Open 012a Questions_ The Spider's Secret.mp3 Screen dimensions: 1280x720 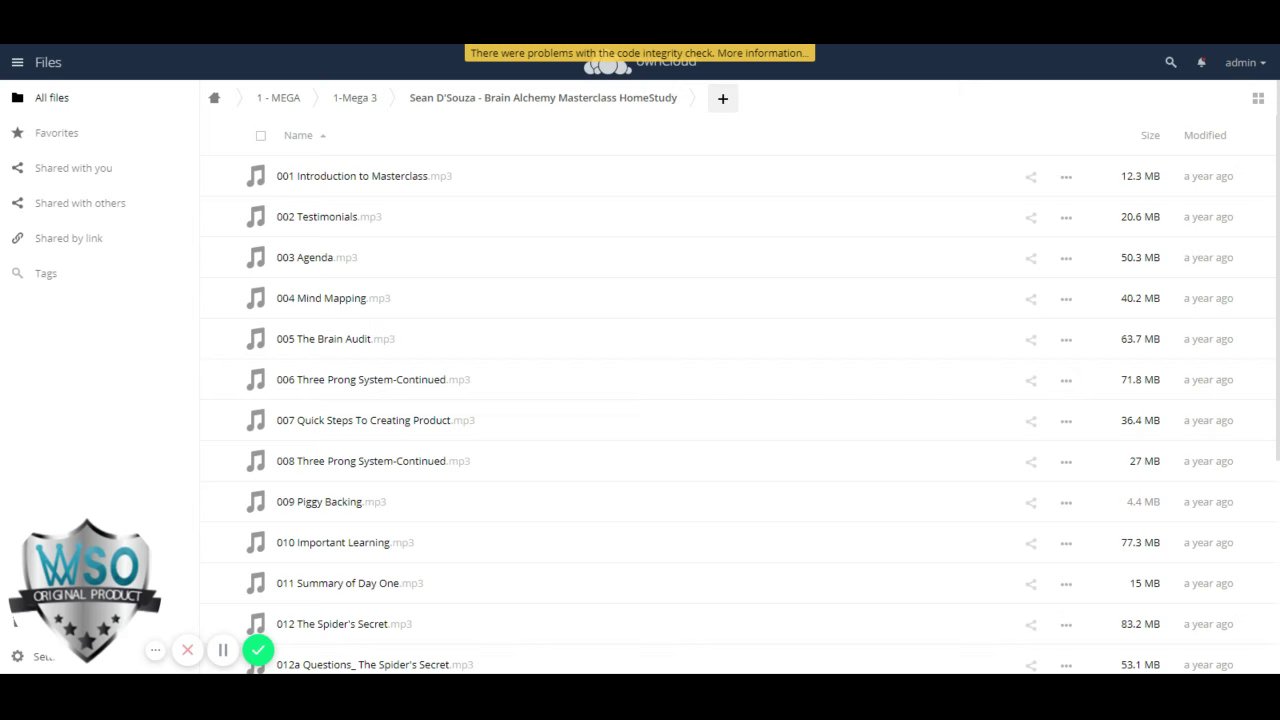375,665
